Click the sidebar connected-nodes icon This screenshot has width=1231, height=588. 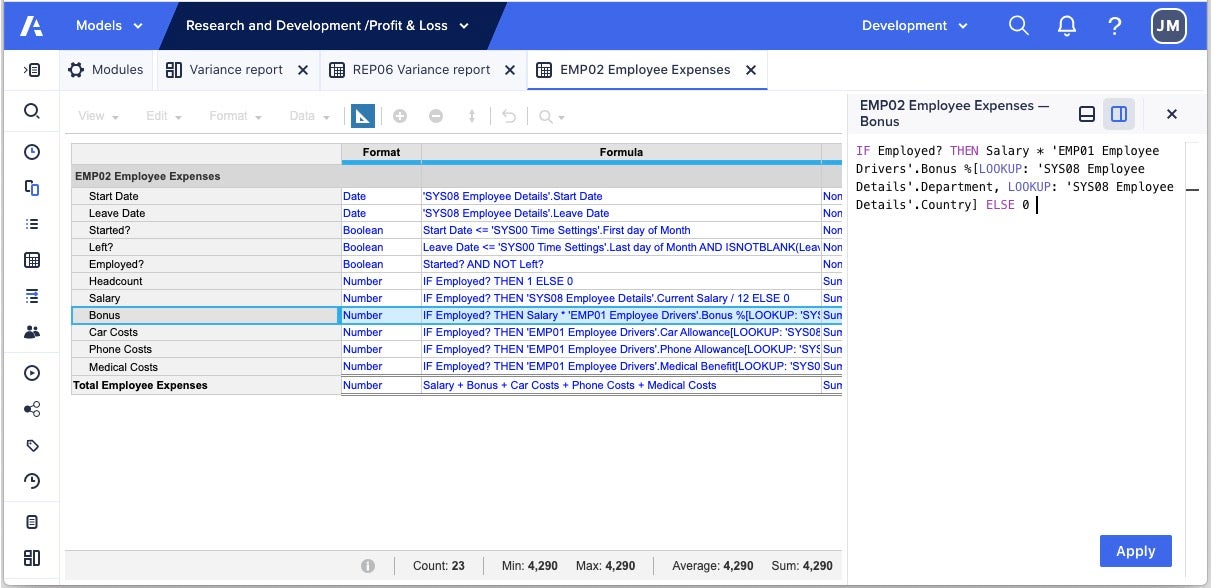click(32, 409)
